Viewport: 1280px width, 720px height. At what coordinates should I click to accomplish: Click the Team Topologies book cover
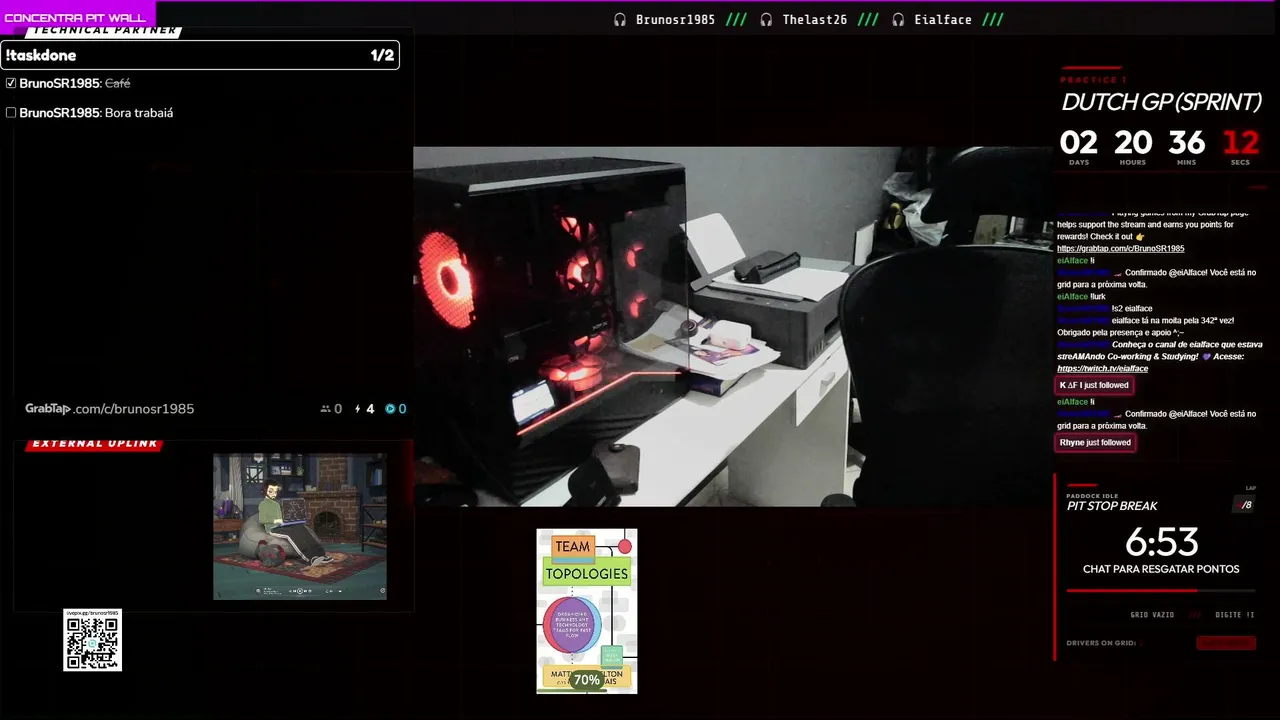point(587,611)
